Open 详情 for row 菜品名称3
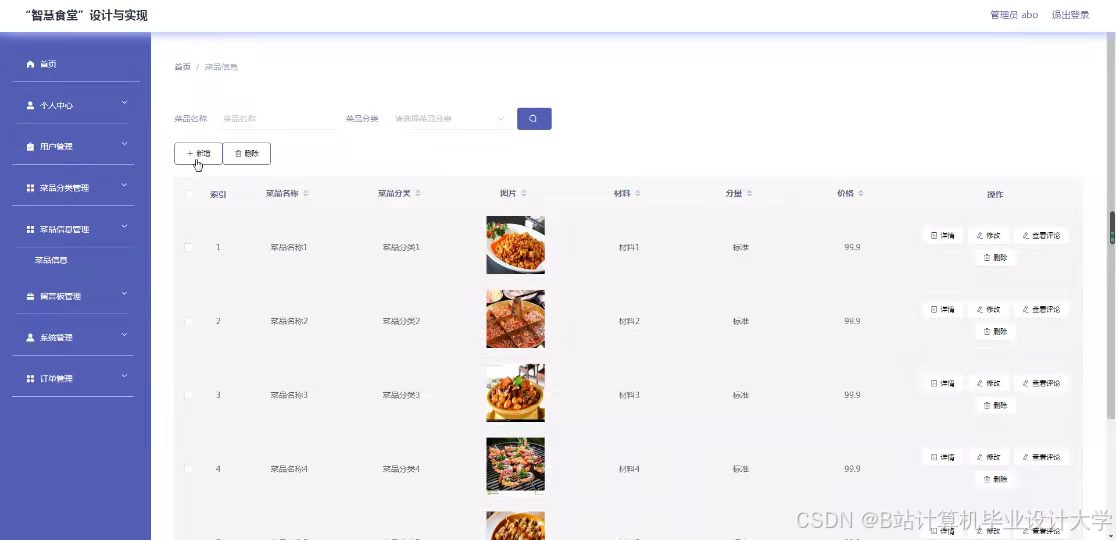 942,383
